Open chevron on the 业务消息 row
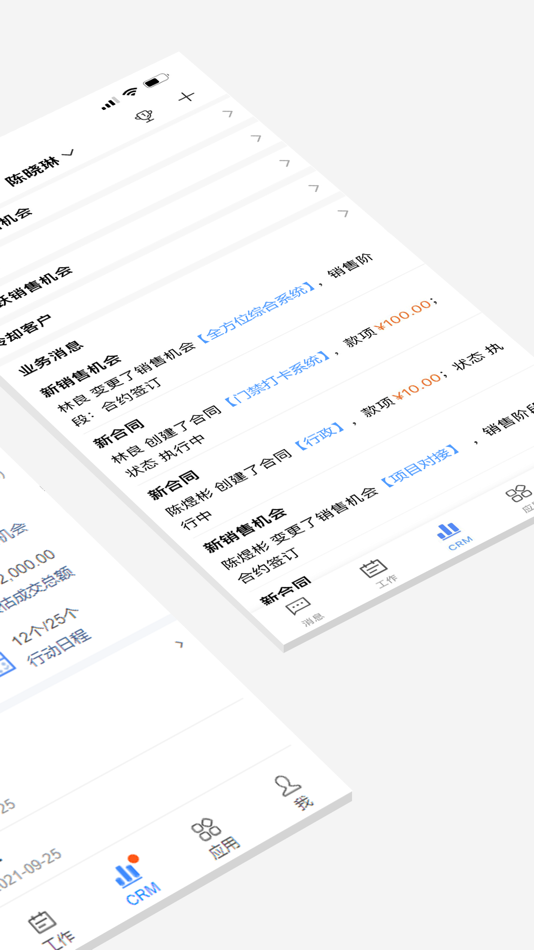 point(342,213)
